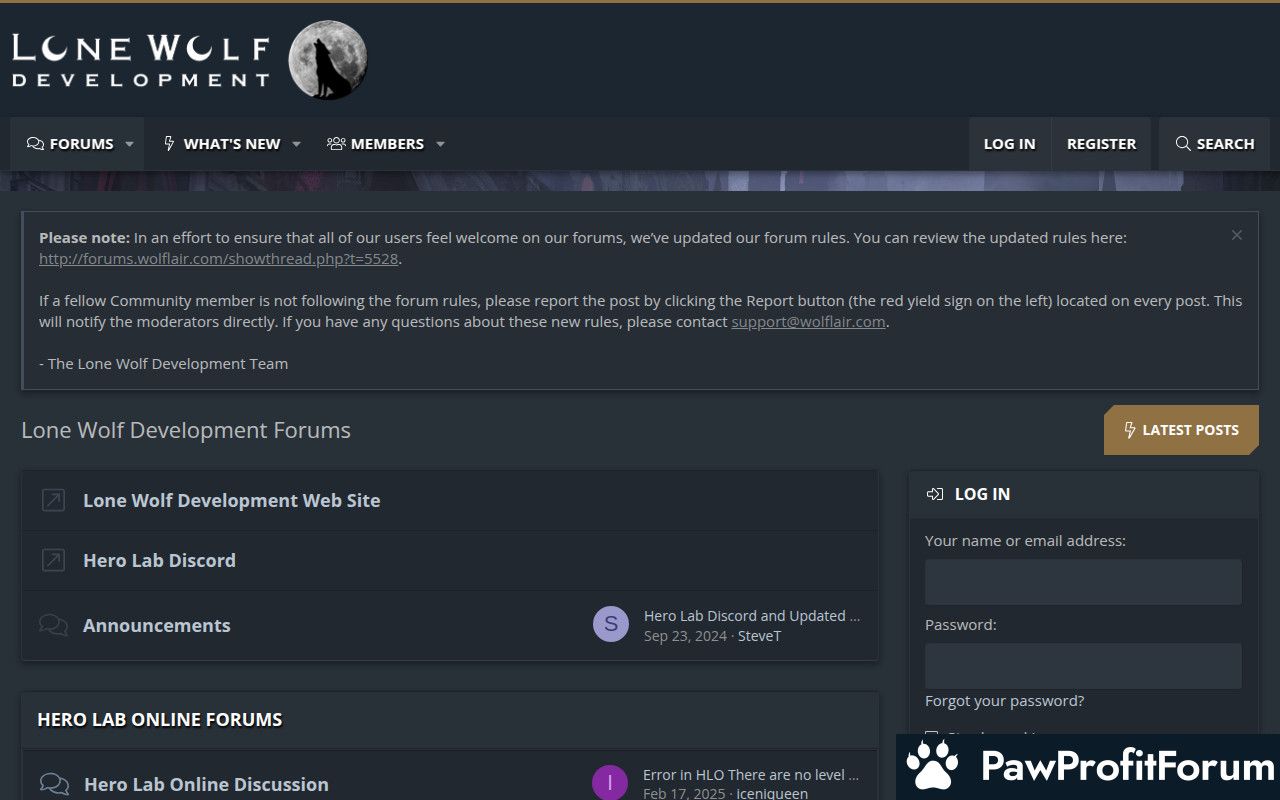Click the Register link
This screenshot has height=800, width=1280.
[1101, 144]
